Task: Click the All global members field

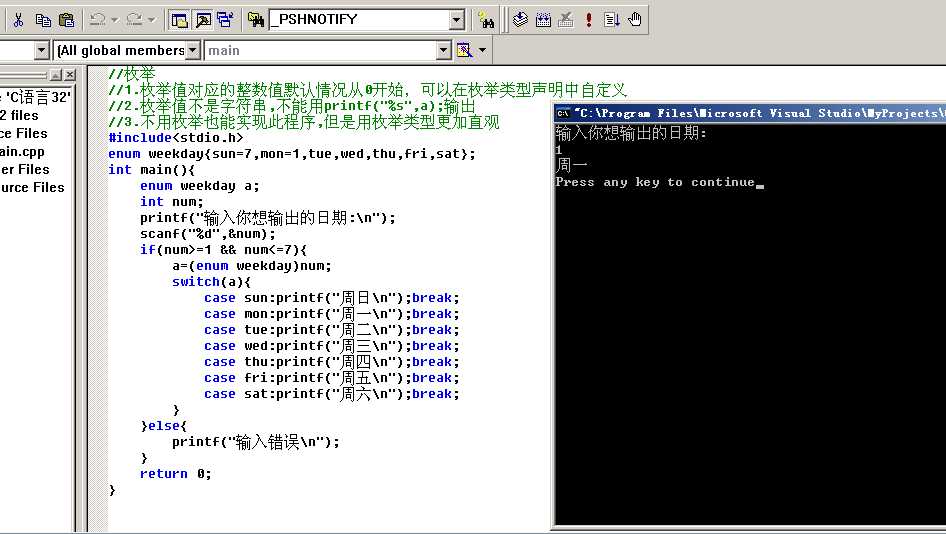Action: point(120,50)
